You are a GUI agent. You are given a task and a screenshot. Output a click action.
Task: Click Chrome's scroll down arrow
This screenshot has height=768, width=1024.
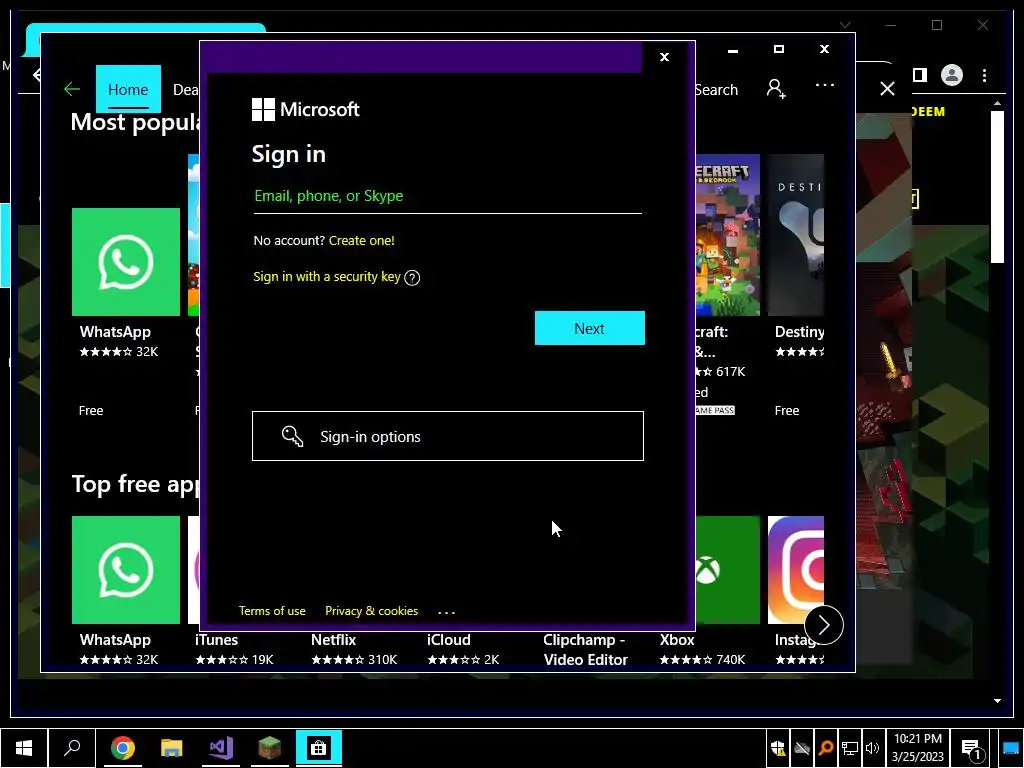click(997, 701)
